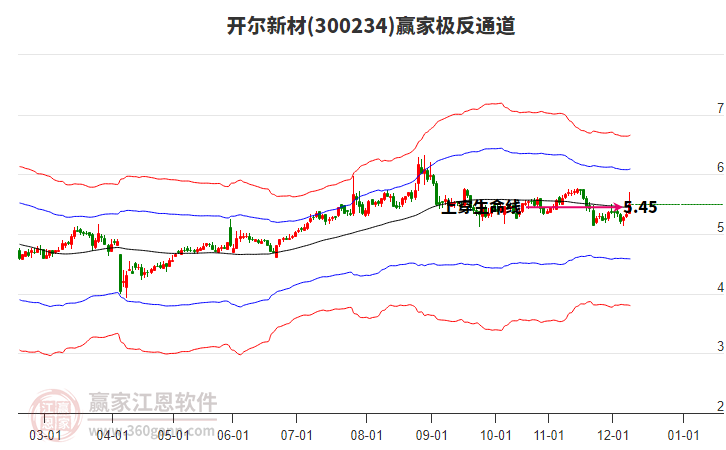
Task: Click the 08-01 date label
Action: tap(366, 436)
